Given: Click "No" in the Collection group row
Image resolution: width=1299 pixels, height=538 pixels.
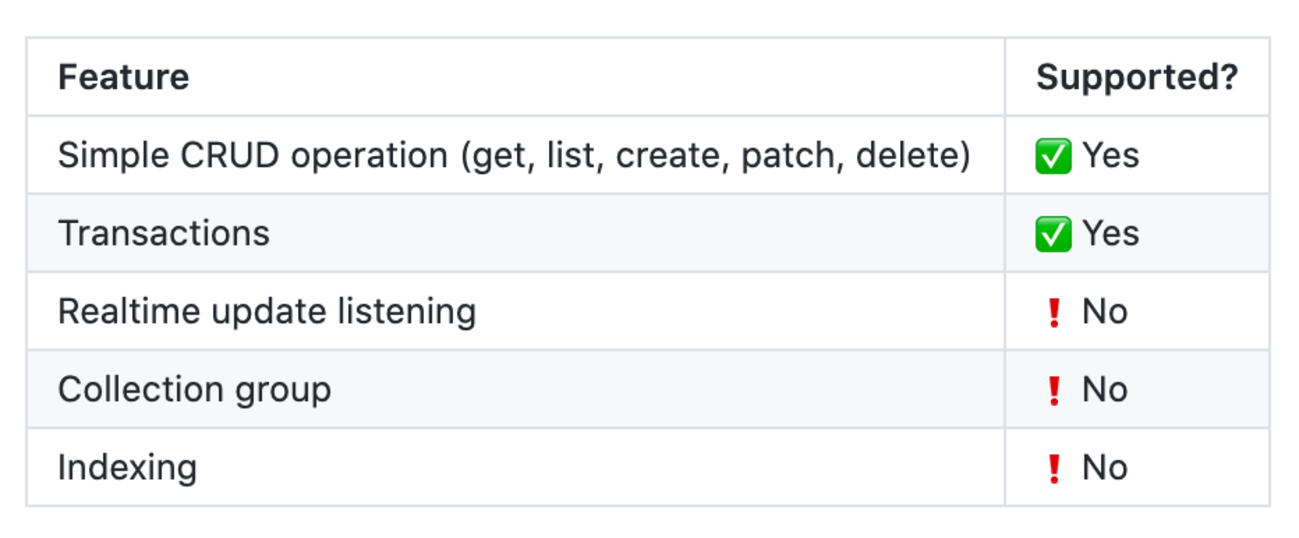Looking at the screenshot, I should coord(1105,390).
